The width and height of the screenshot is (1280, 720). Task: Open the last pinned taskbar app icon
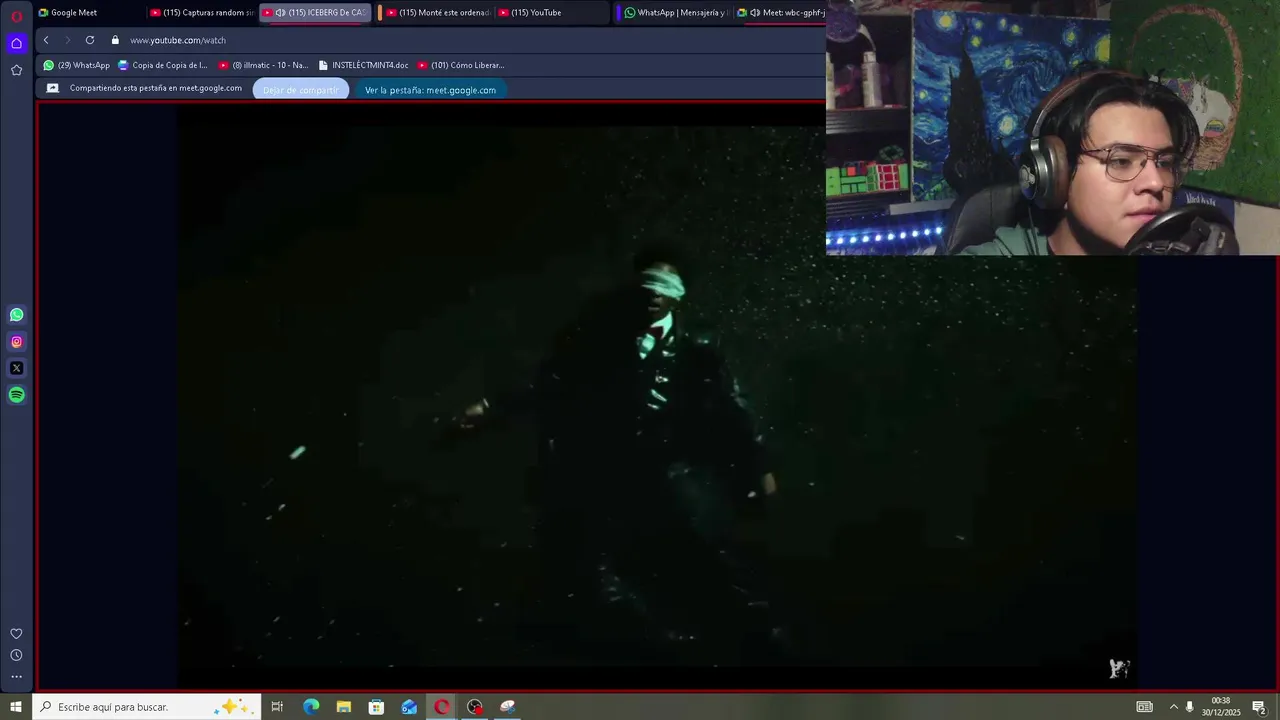[508, 707]
